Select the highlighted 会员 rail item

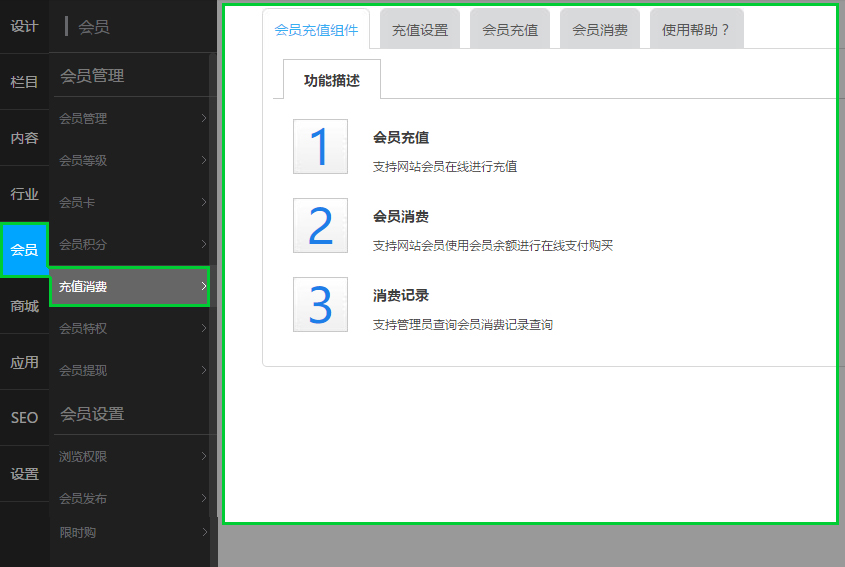click(x=24, y=250)
